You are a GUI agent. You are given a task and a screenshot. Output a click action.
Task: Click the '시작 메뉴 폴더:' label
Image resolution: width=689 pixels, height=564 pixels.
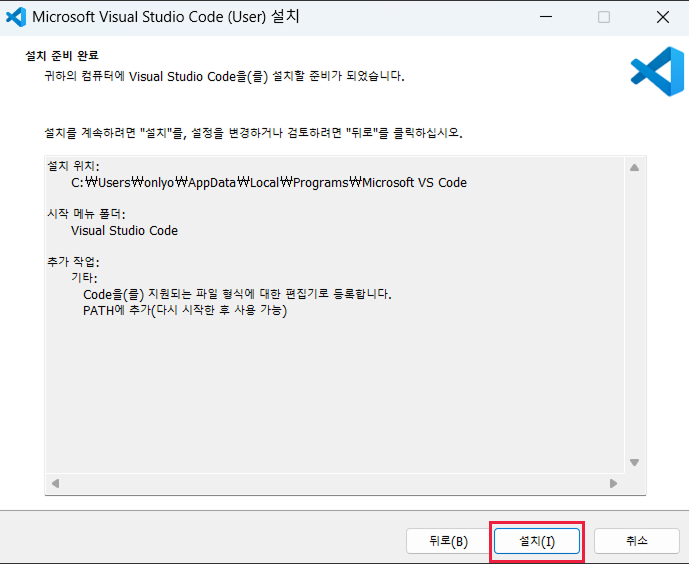pyautogui.click(x=86, y=214)
